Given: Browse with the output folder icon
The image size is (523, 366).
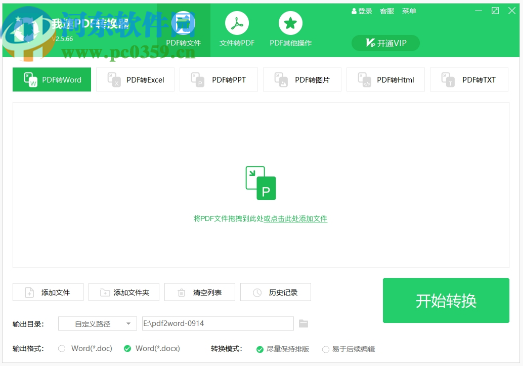Looking at the screenshot, I should (x=304, y=323).
